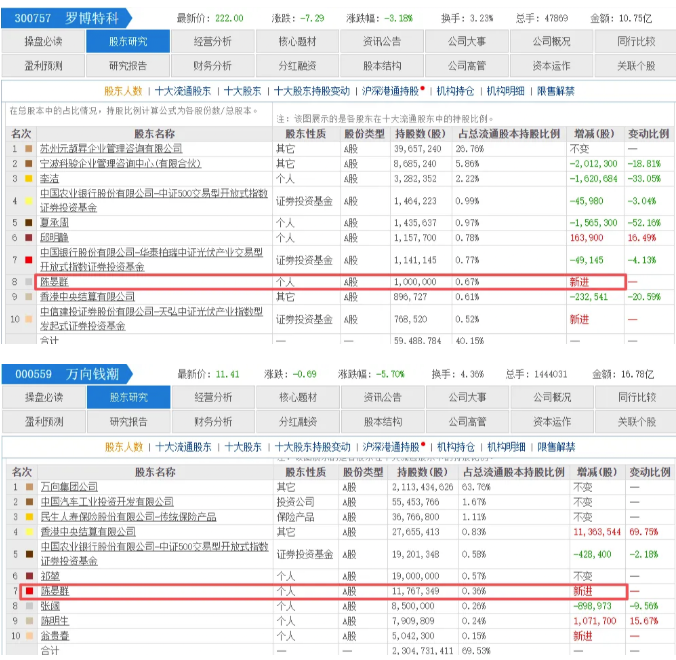Screen dimensions: 676x660
Task: Open 股东研究 tab in 万向钱潮 panel
Action: pyautogui.click(x=128, y=397)
